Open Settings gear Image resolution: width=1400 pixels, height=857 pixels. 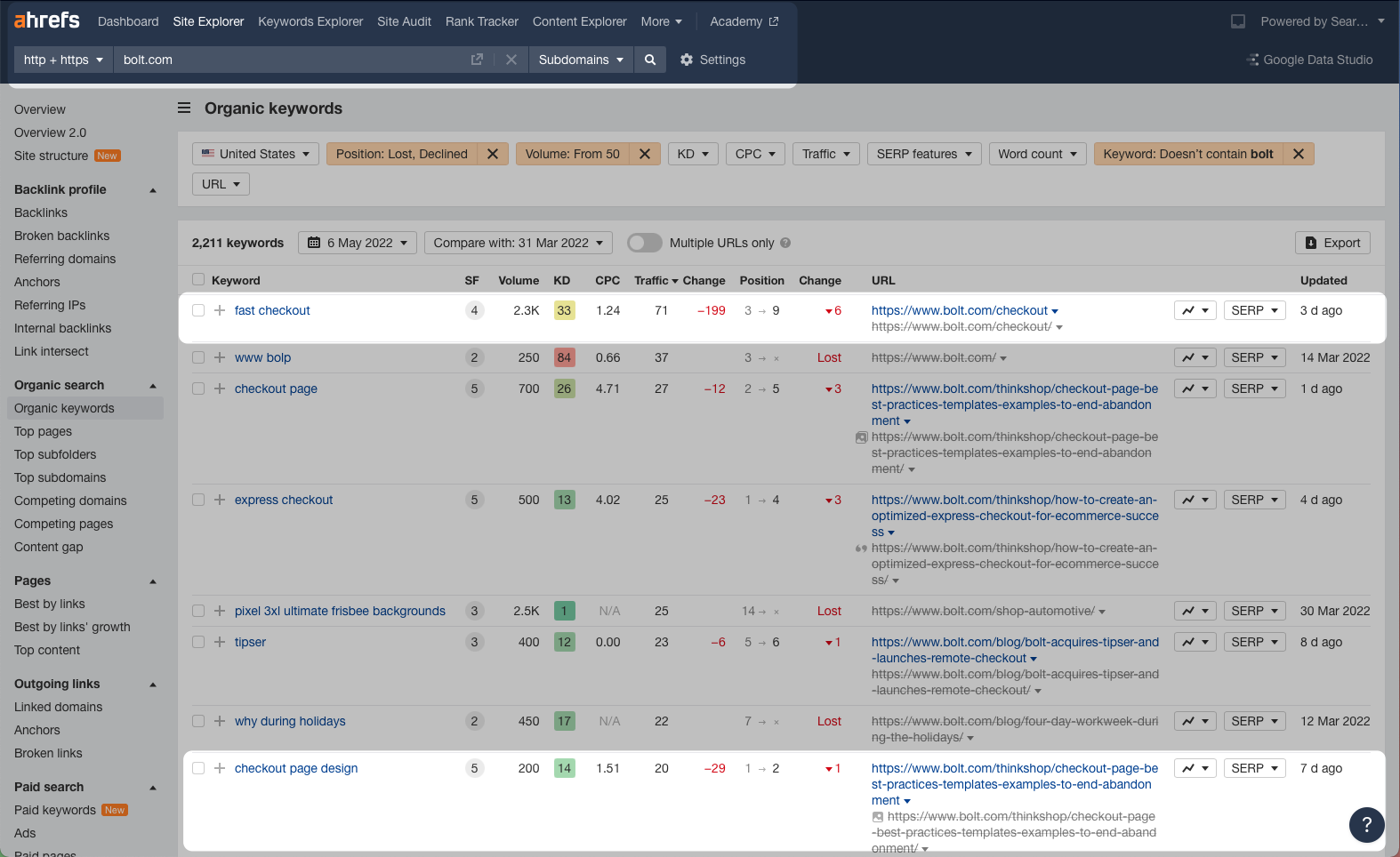tap(712, 60)
